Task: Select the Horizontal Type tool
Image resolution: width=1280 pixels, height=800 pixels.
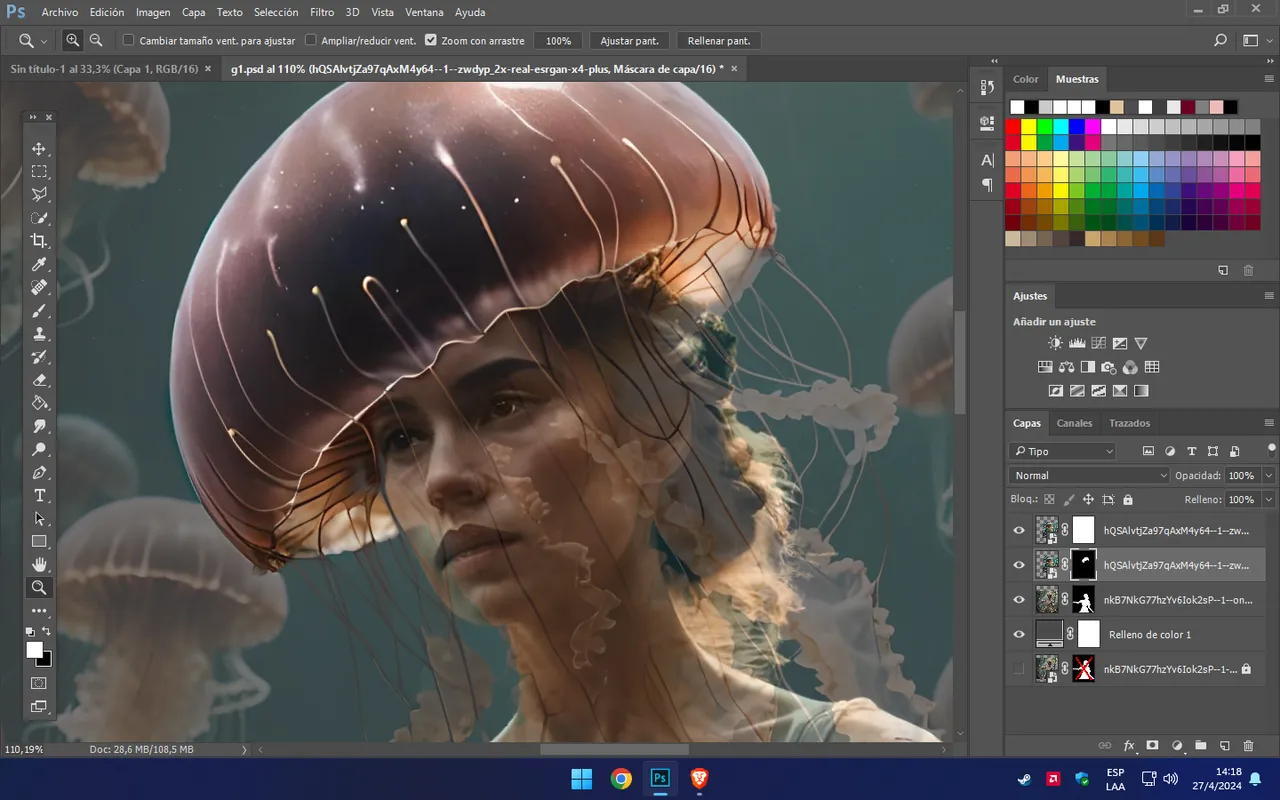Action: coord(39,496)
